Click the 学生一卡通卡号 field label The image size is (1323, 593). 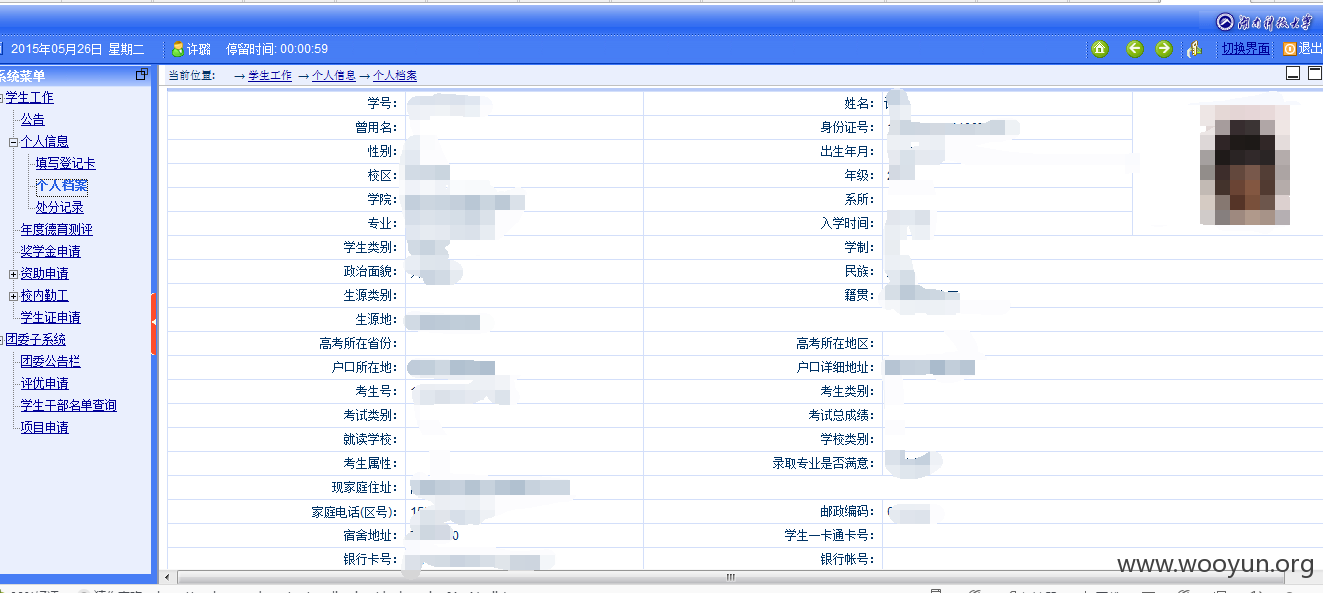coord(830,536)
